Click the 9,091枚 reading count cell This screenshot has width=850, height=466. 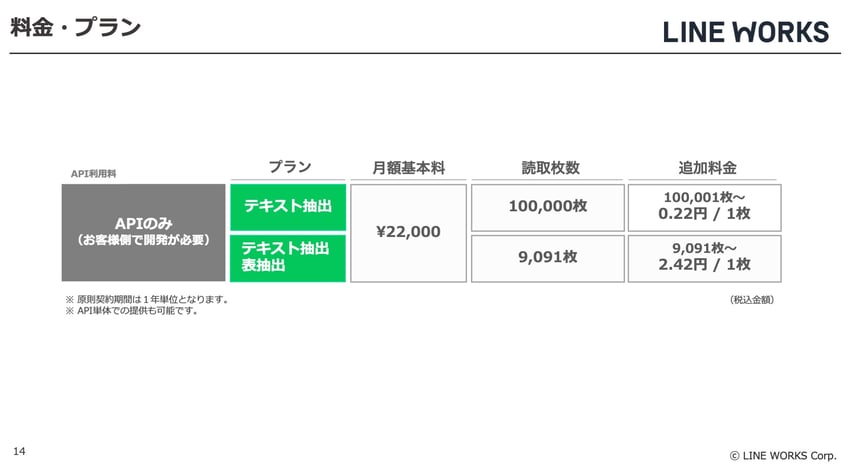(548, 257)
